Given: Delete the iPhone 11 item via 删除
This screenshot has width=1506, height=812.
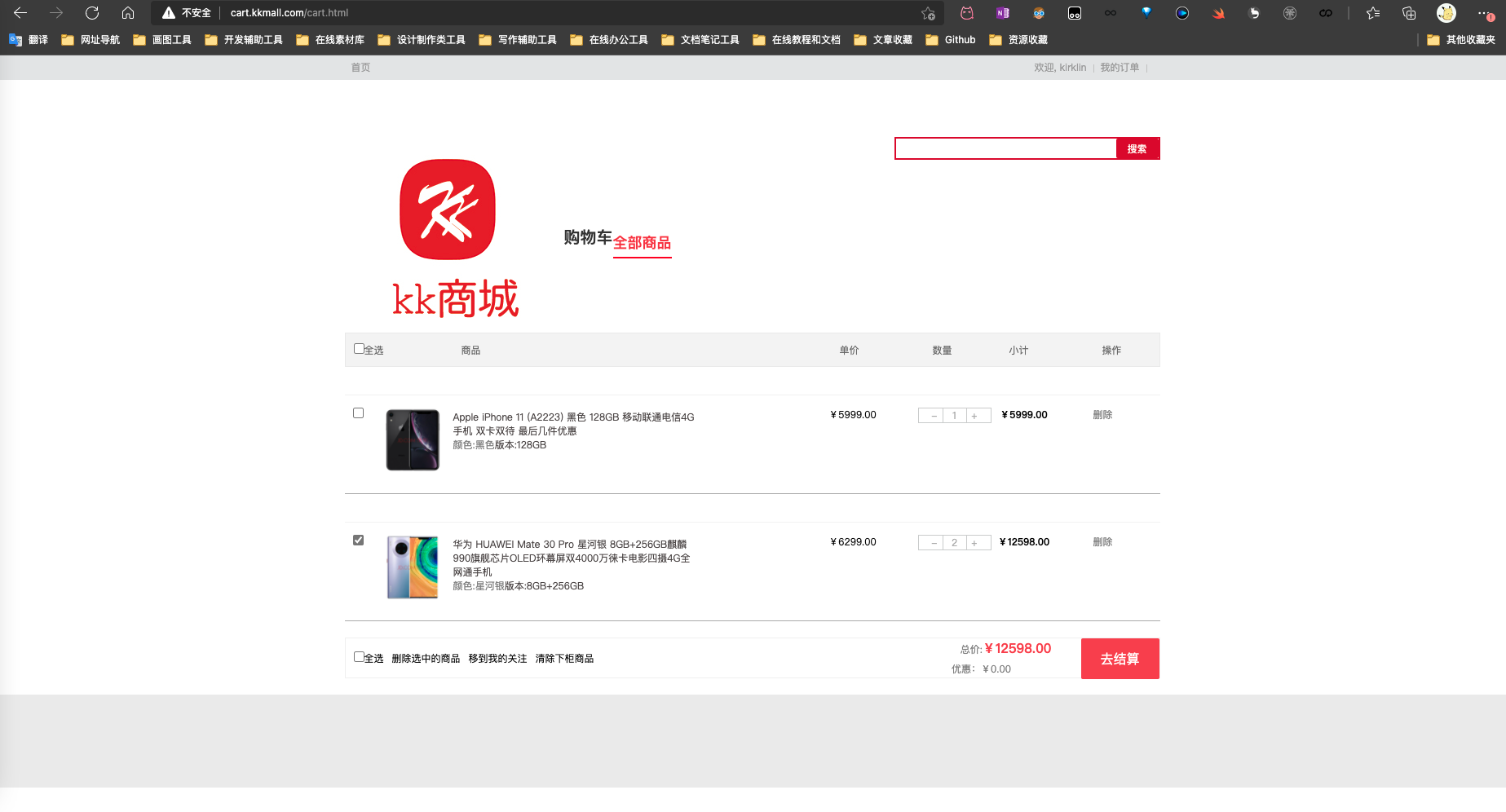Looking at the screenshot, I should 1102,415.
